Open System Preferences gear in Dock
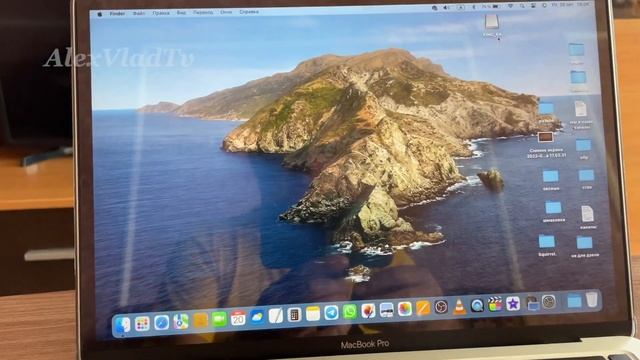The width and height of the screenshot is (640, 360). coord(549,302)
